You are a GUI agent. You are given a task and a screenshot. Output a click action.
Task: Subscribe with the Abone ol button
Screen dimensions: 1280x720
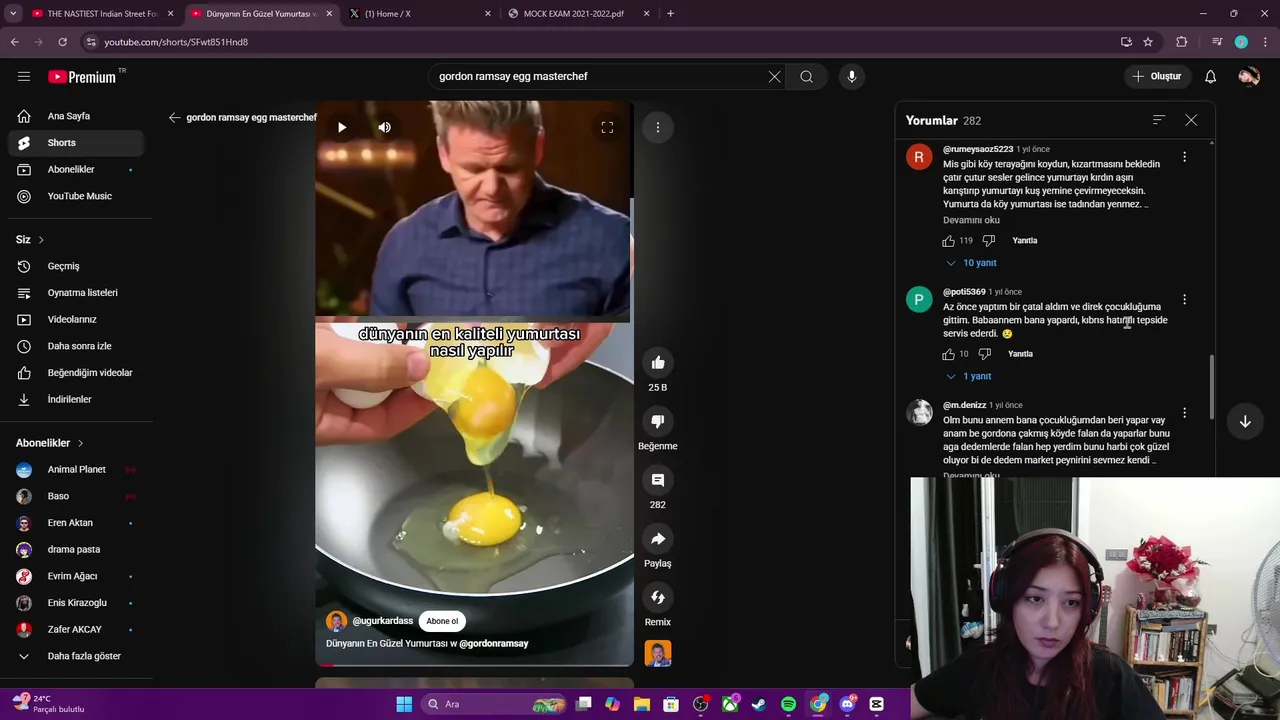pos(442,621)
